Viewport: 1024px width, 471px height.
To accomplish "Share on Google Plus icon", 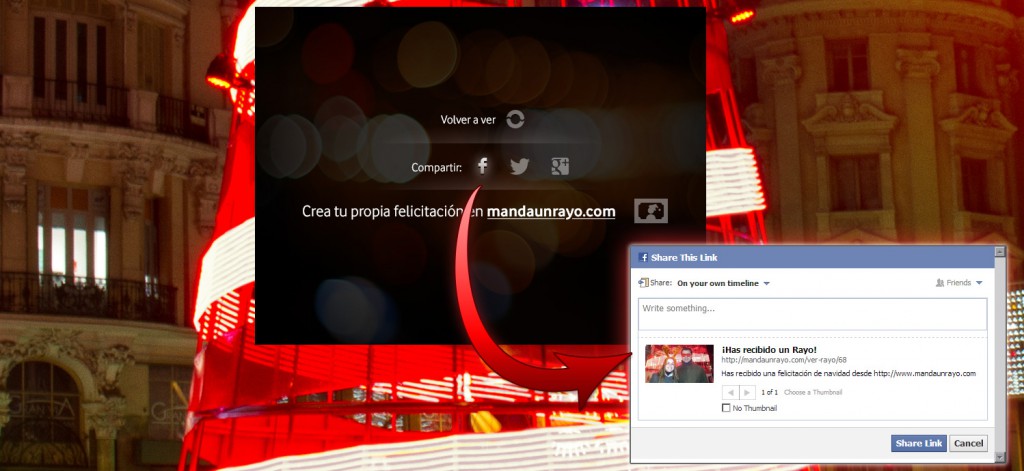I will [x=560, y=167].
